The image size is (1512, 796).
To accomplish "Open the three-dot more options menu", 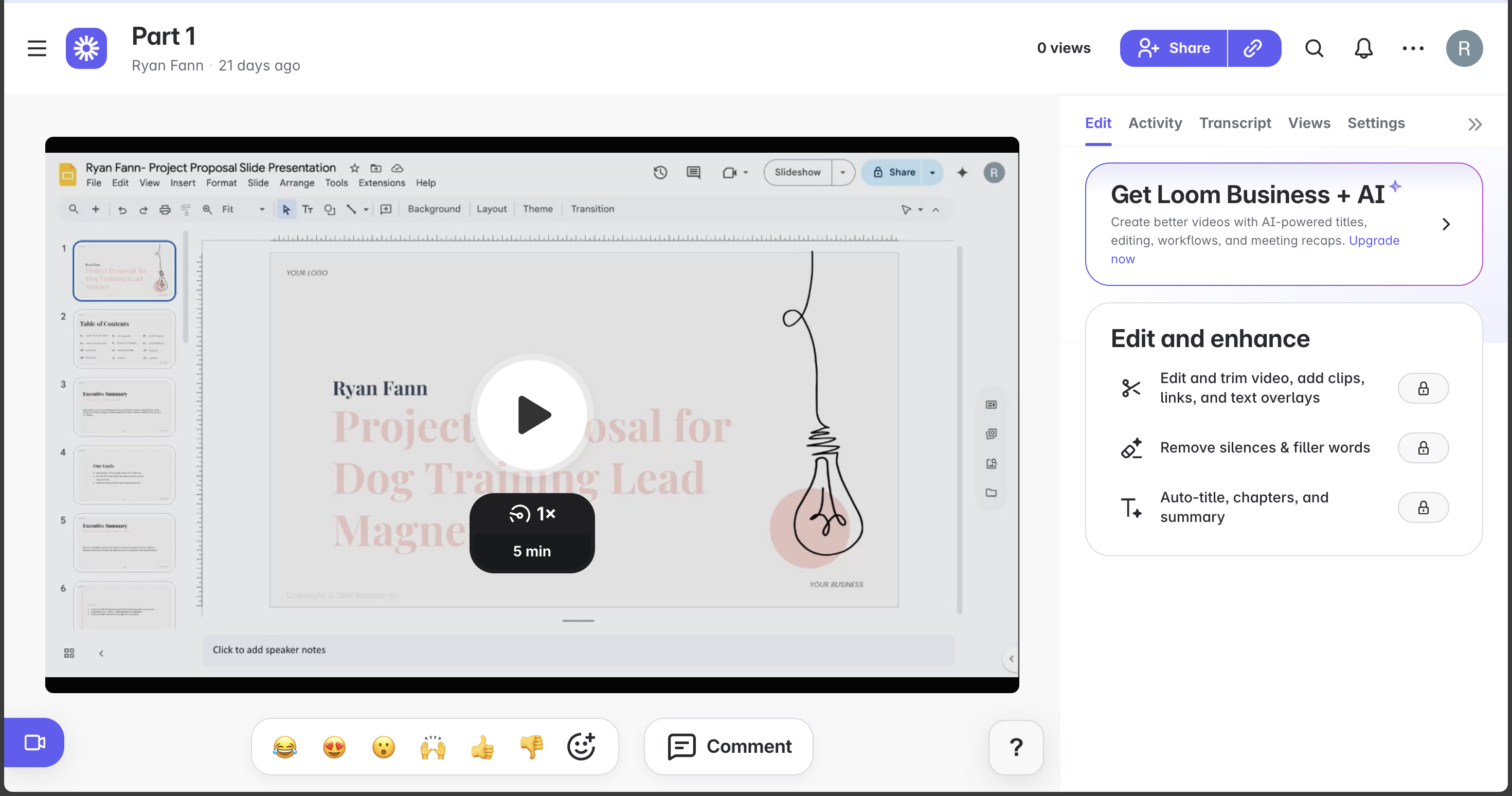I will pos(1413,48).
